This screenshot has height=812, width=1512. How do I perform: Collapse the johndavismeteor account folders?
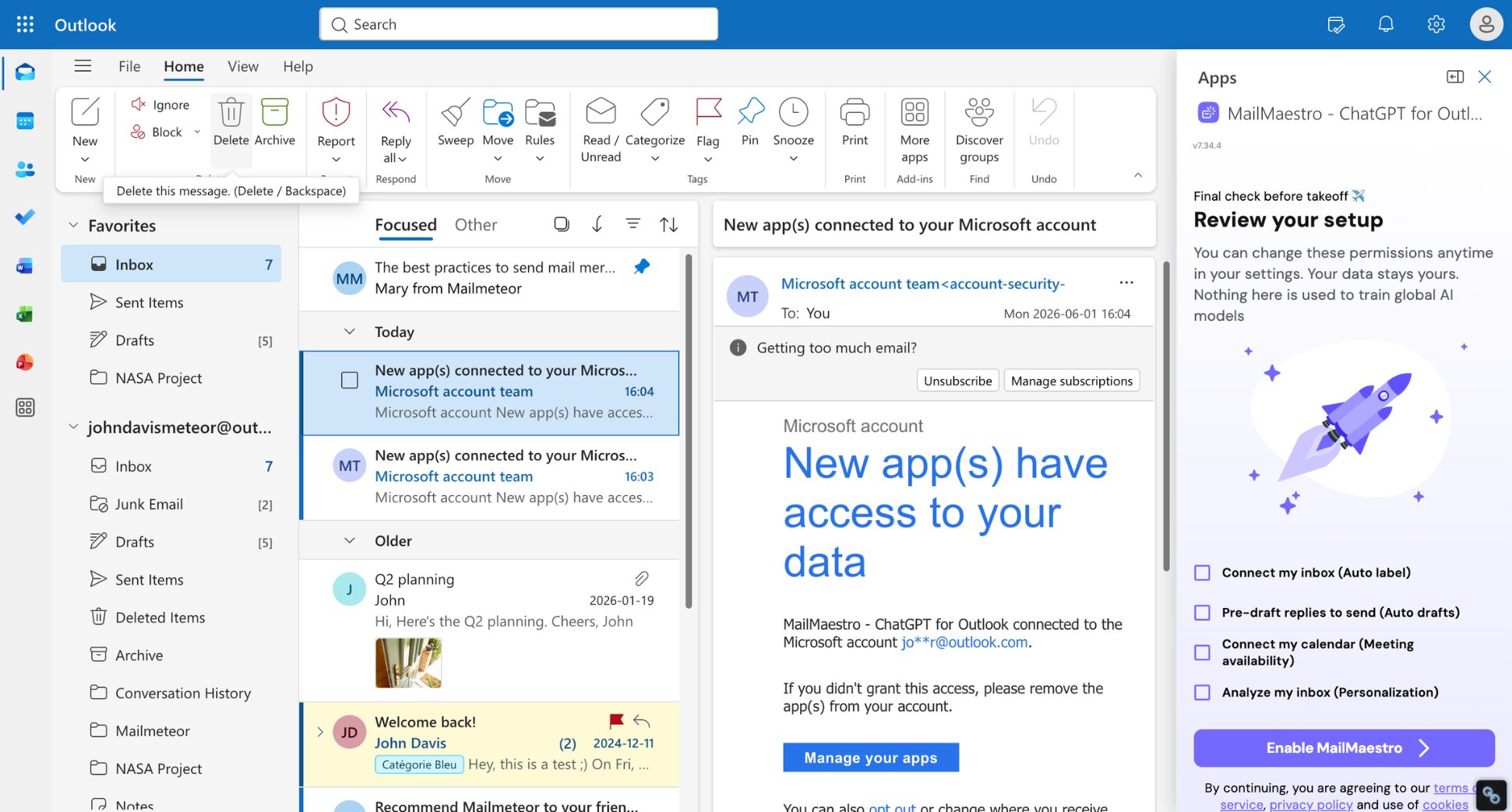pyautogui.click(x=73, y=427)
